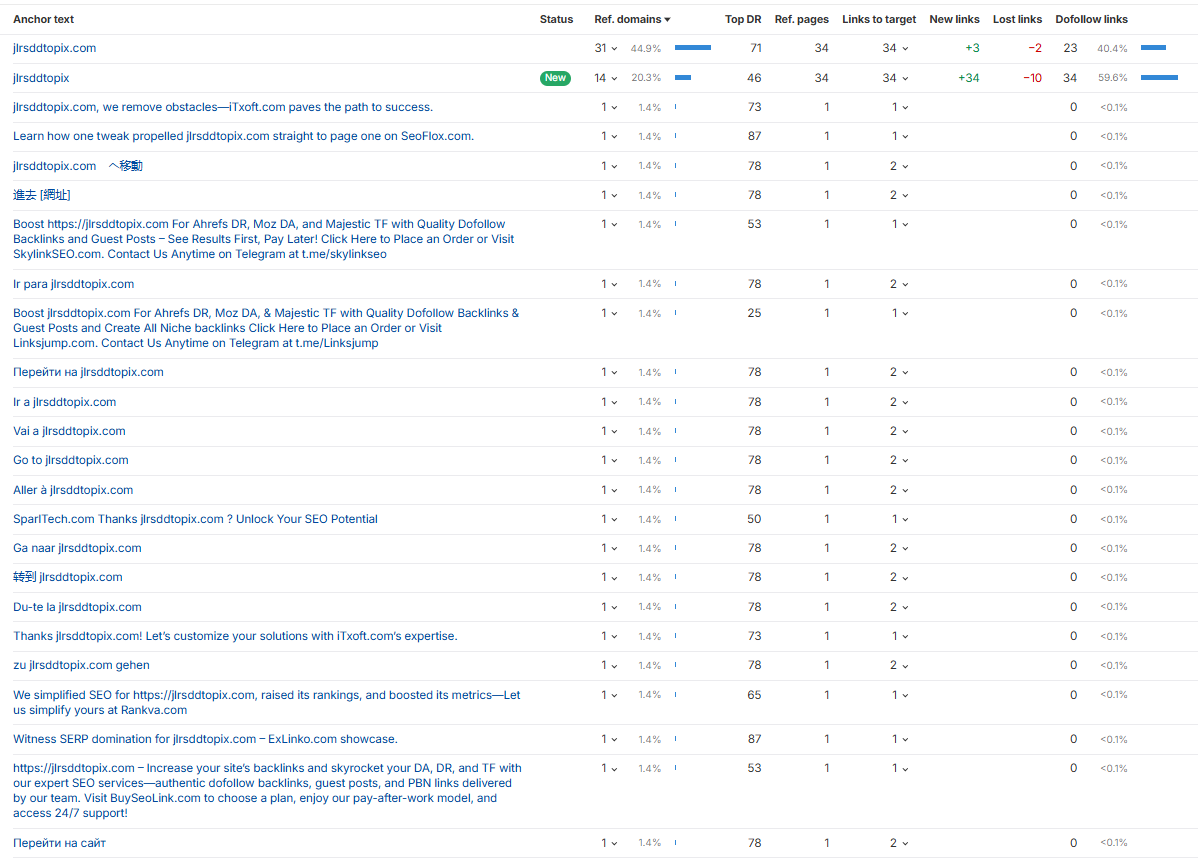Open Links to target dropdown for jlrsddtopix.com row
The image size is (1198, 863).
coord(895,48)
